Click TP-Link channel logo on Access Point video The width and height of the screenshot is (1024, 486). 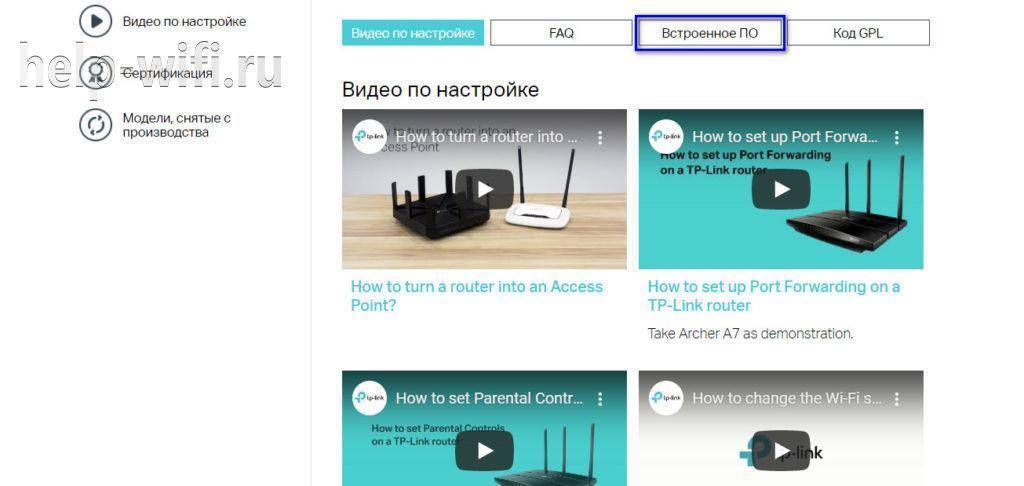click(x=370, y=137)
